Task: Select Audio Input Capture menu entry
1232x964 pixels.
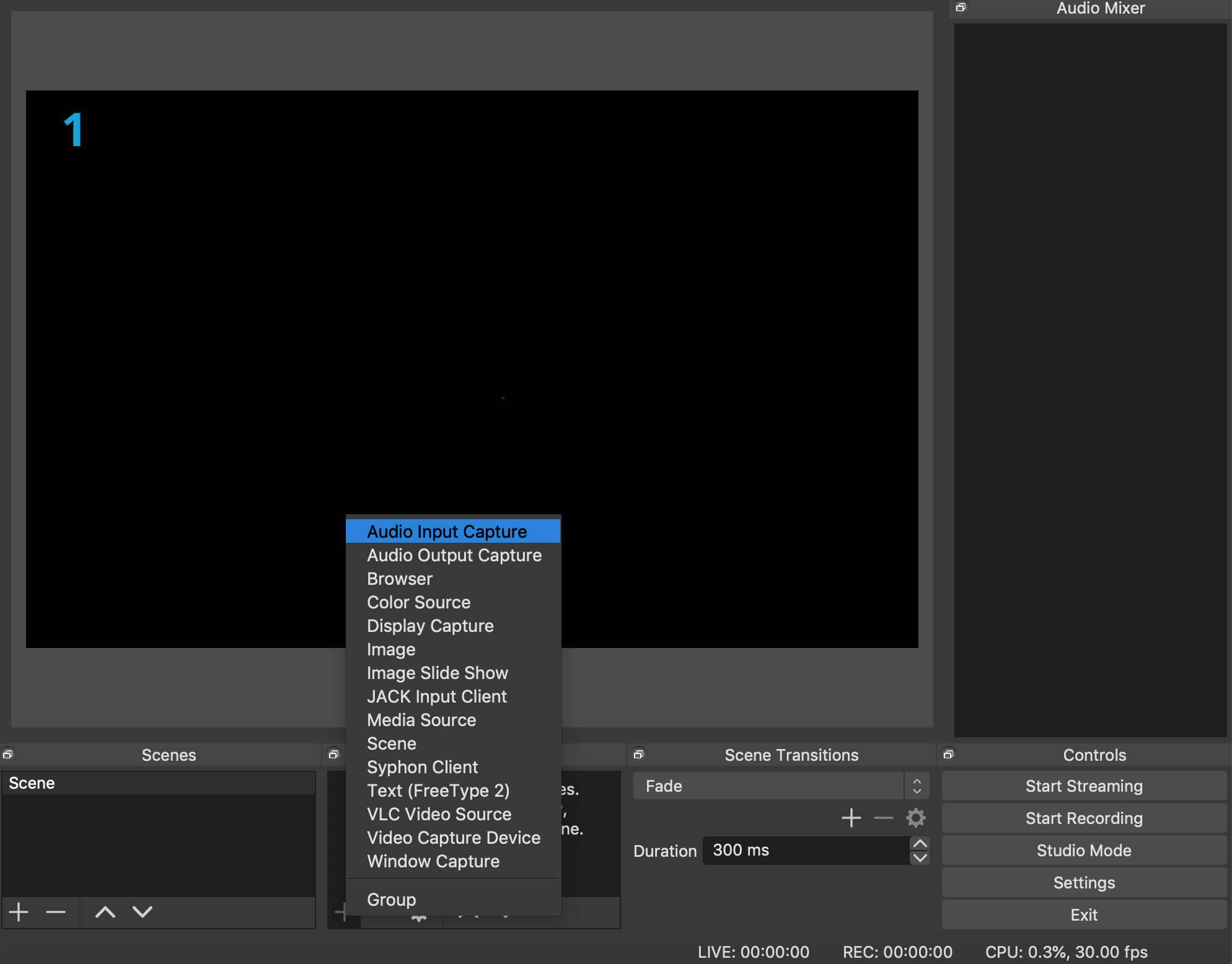Action: (447, 532)
